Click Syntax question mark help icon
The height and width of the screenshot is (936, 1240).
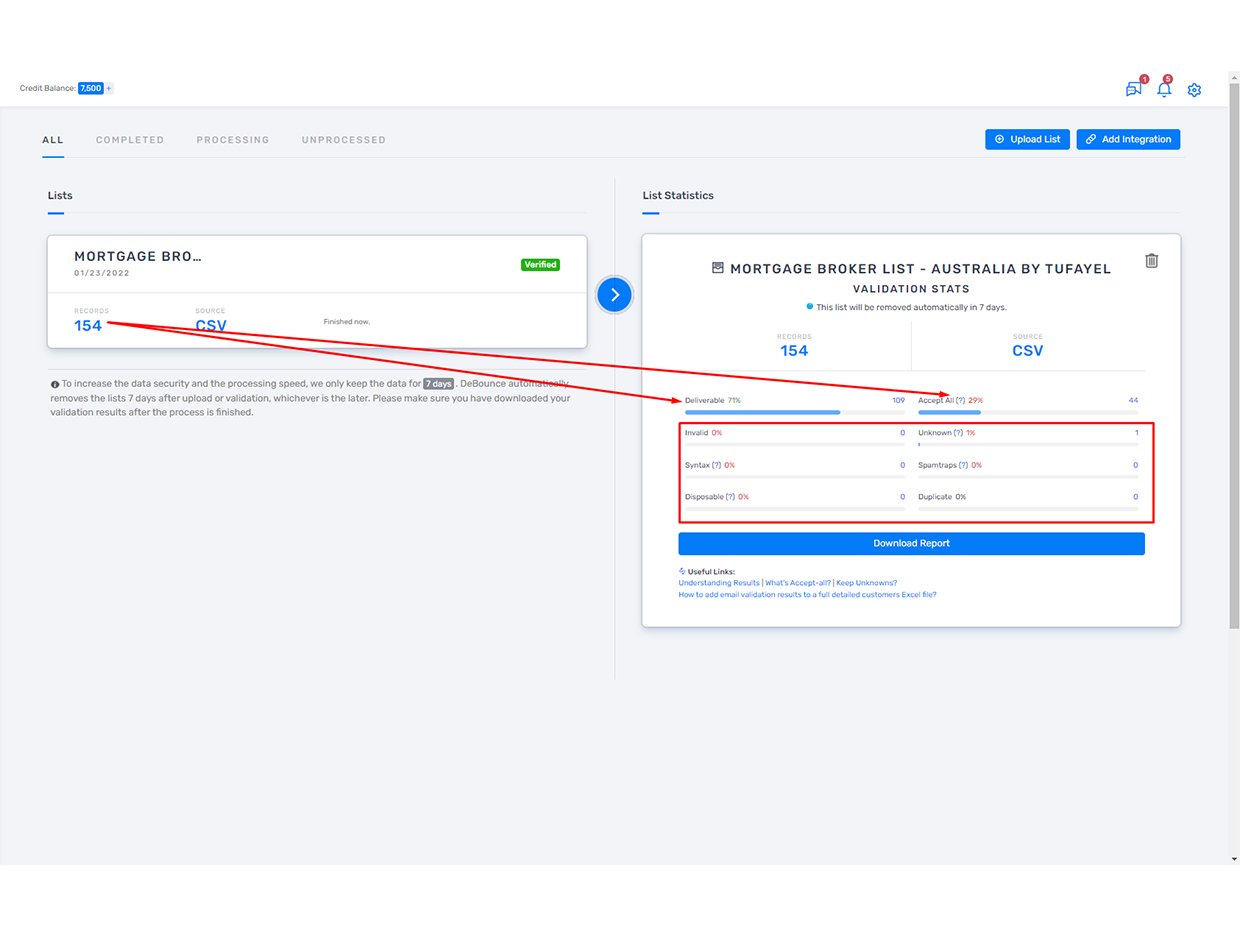pyautogui.click(x=716, y=465)
